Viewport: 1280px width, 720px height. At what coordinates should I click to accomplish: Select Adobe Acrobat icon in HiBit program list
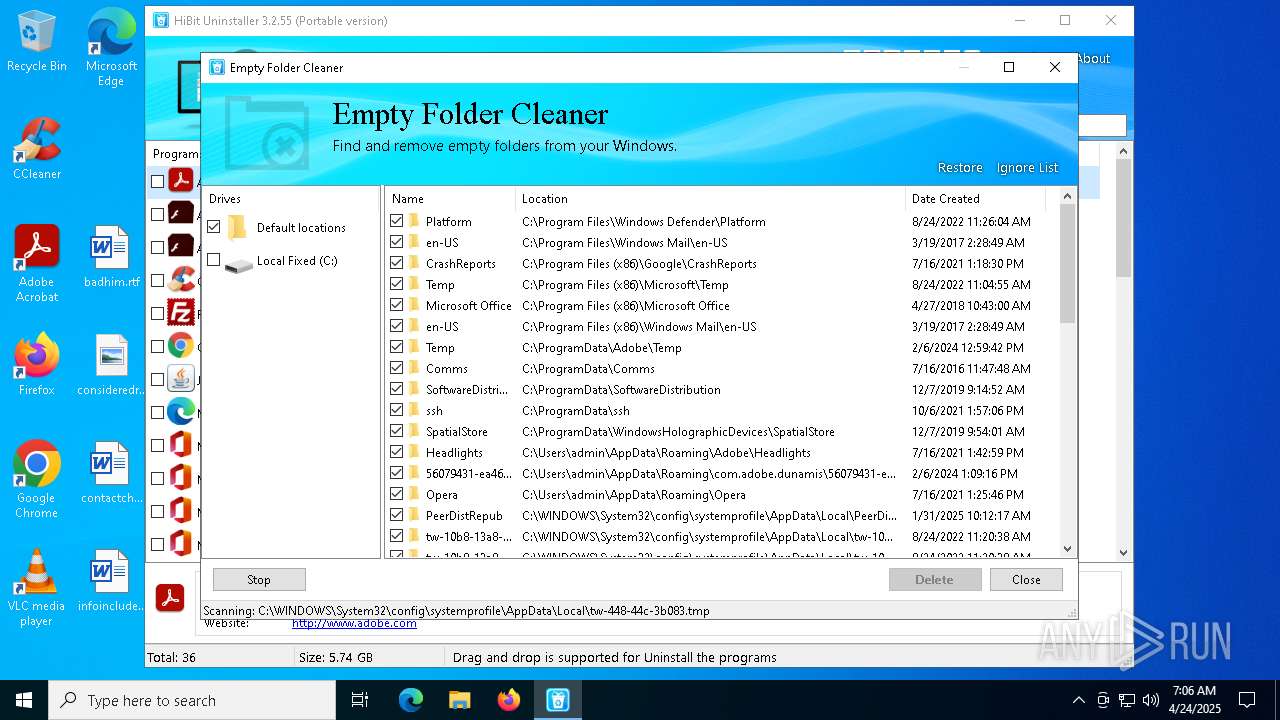click(180, 181)
